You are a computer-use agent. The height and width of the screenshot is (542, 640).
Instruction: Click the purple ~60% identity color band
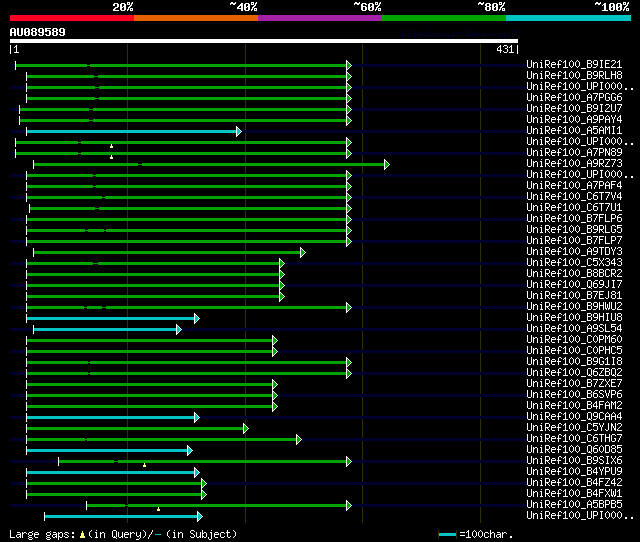click(320, 18)
